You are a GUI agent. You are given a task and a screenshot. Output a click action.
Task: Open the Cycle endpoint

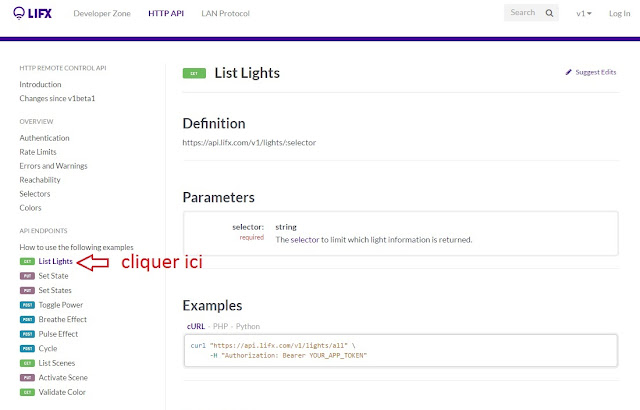(x=48, y=349)
